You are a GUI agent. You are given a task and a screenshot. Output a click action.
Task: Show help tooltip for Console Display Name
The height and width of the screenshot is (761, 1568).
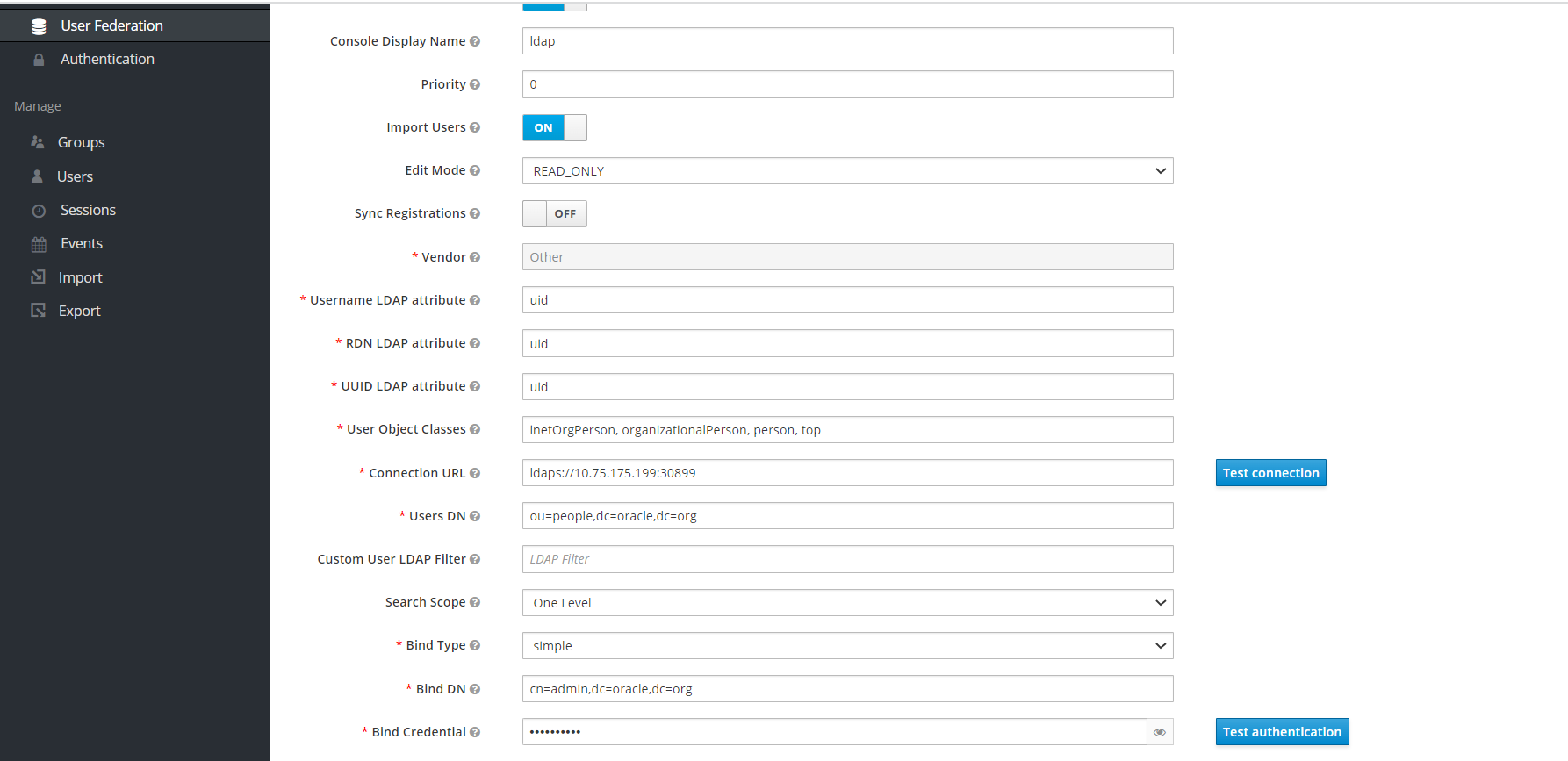475,41
